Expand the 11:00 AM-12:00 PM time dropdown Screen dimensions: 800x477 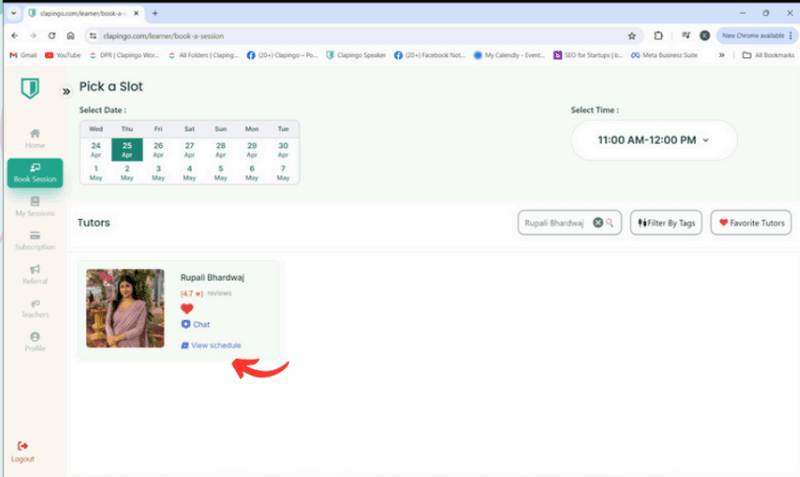tap(653, 140)
